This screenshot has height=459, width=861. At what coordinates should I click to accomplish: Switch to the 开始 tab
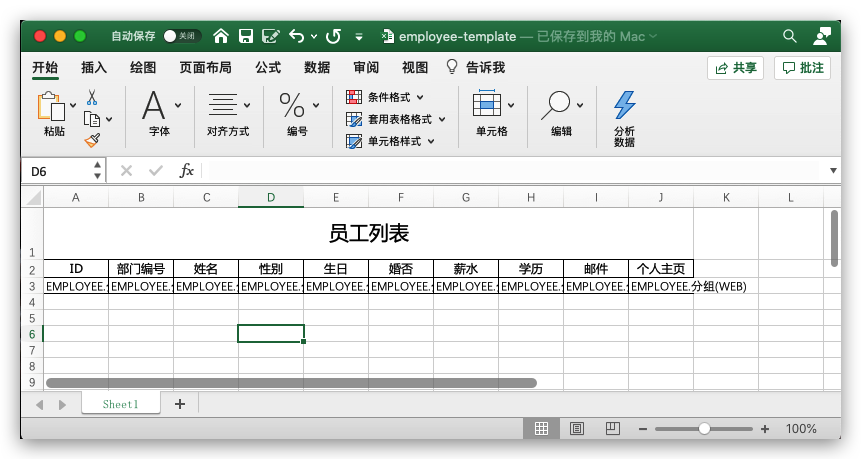click(x=45, y=68)
